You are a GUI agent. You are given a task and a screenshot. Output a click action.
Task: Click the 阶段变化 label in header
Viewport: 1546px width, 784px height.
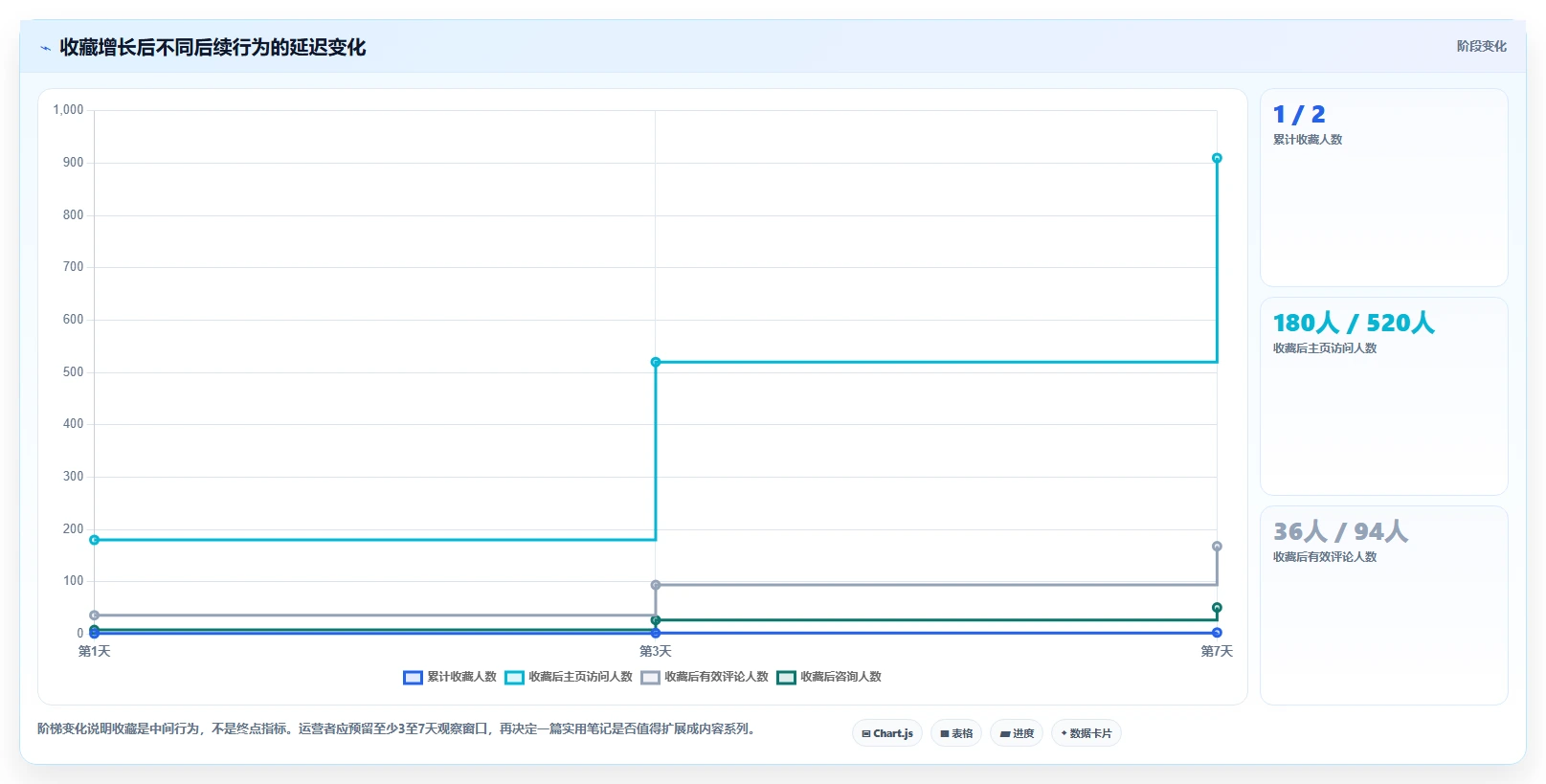pyautogui.click(x=1482, y=46)
